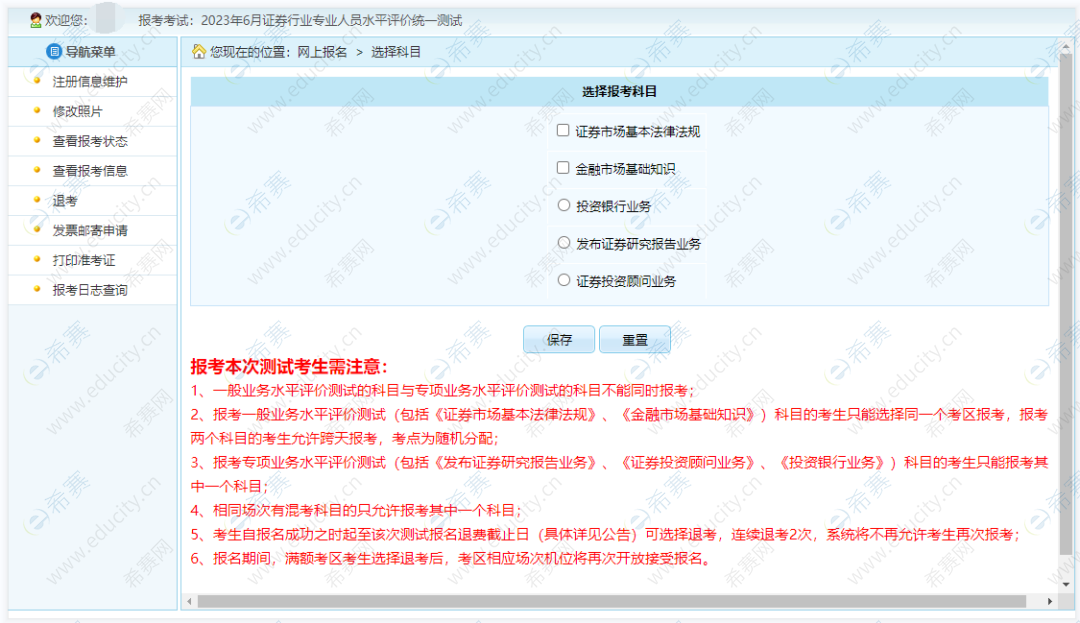Open 注册信息维护 in the navigation menu
Viewport: 1080px width, 623px height.
coord(90,81)
